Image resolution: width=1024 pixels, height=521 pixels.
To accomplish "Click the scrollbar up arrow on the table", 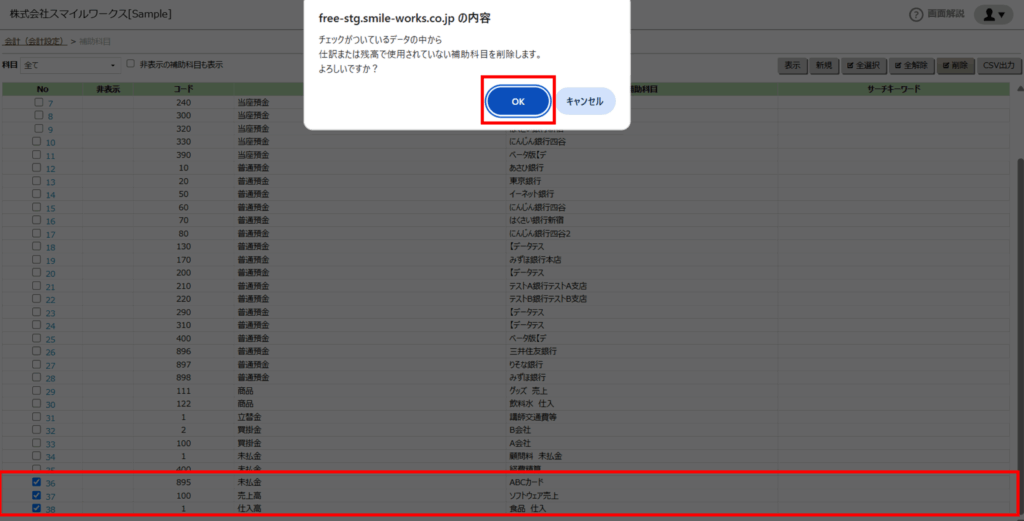I will click(1018, 88).
